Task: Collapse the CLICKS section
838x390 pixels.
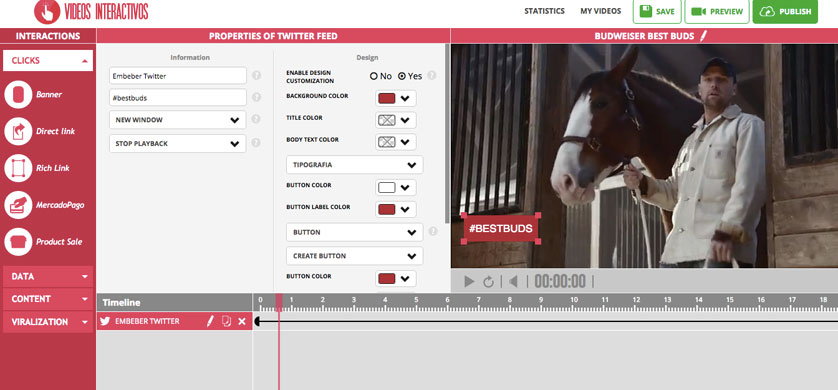Action: [48, 61]
